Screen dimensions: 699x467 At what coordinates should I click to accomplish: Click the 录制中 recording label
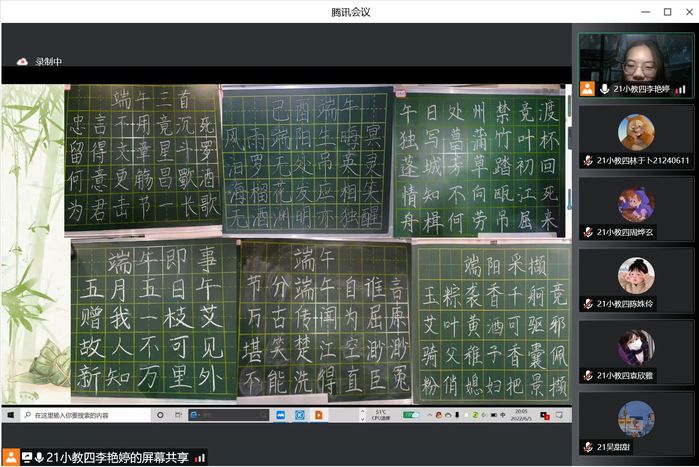tap(49, 62)
